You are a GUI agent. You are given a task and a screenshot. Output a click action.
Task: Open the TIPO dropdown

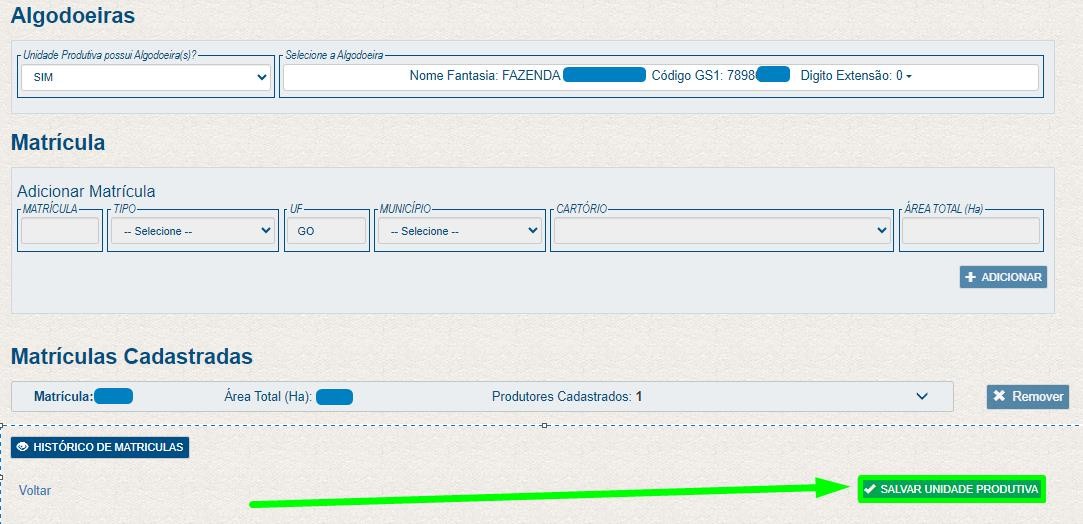point(193,231)
